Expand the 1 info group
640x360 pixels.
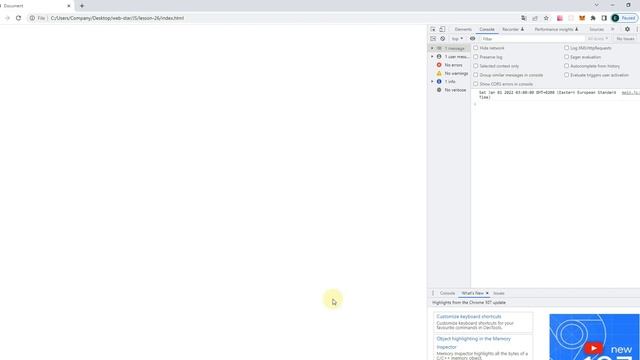point(432,82)
